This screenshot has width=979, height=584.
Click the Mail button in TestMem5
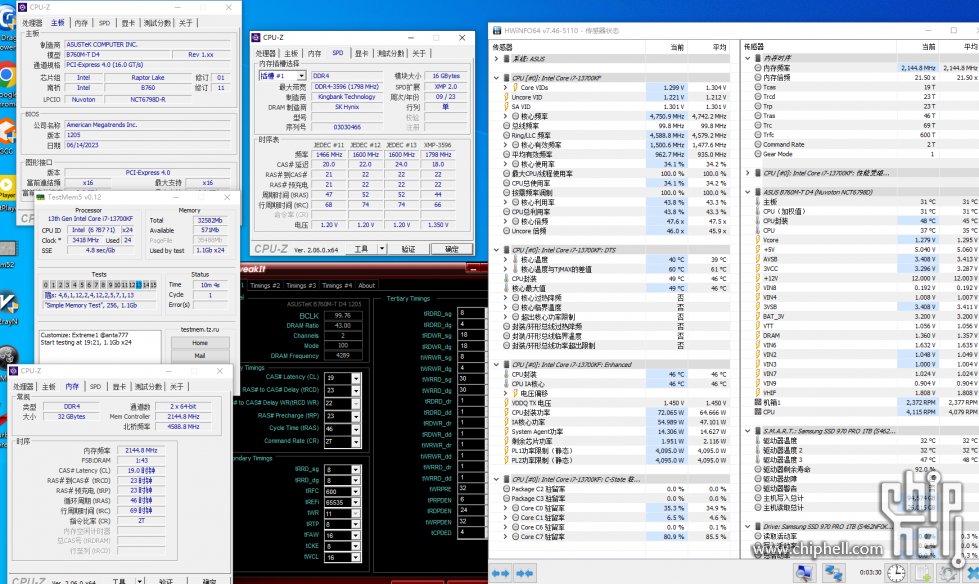200,355
